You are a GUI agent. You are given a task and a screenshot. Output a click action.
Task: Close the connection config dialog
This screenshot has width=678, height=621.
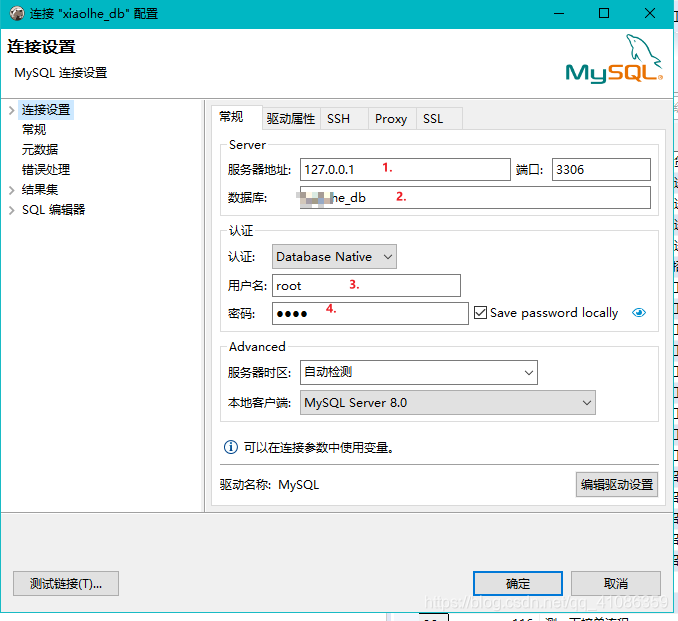[x=649, y=13]
